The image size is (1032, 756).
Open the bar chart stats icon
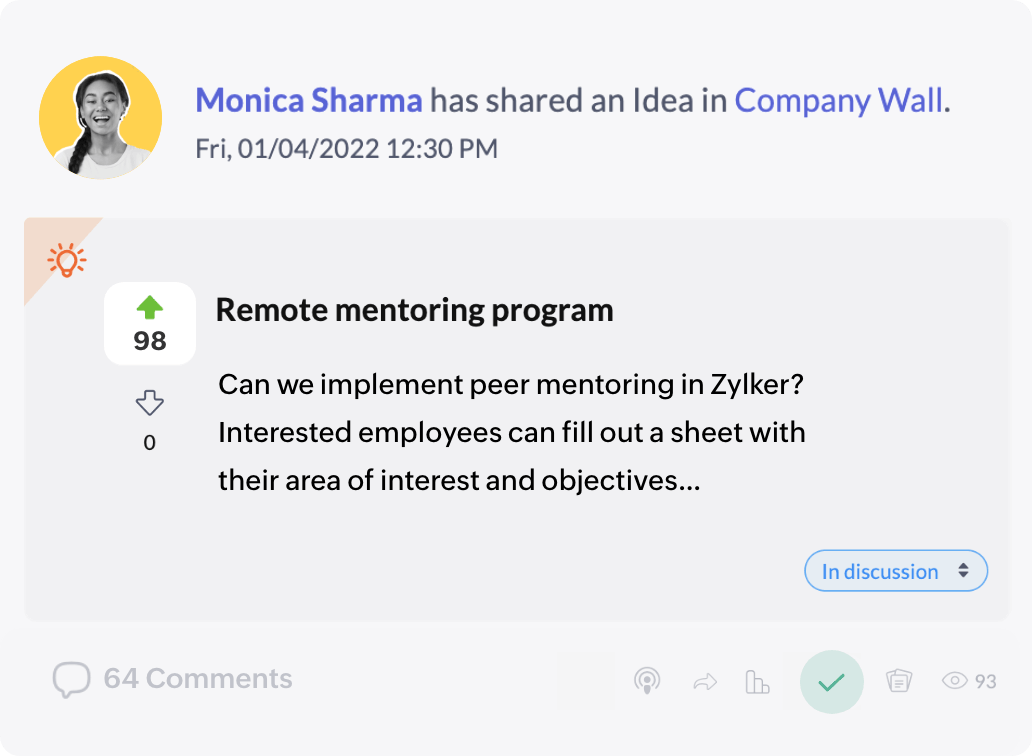[757, 682]
